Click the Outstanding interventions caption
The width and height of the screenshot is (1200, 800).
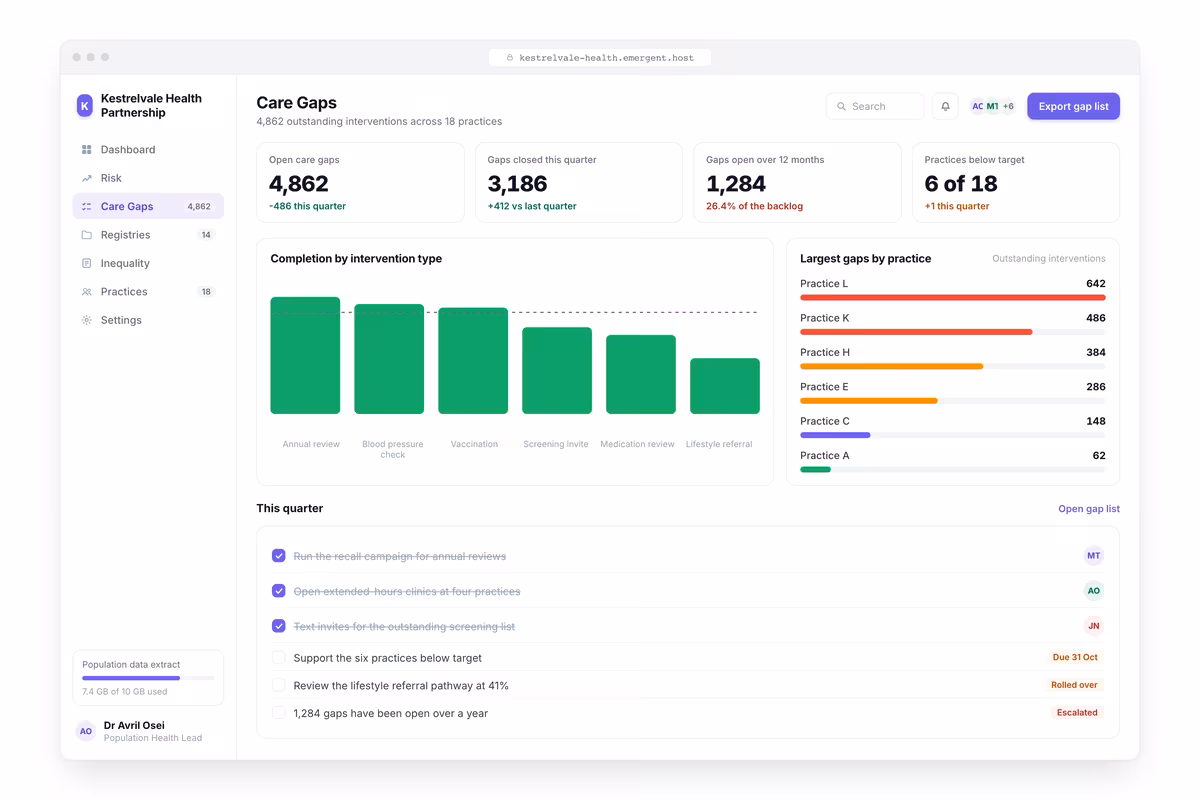[1049, 259]
